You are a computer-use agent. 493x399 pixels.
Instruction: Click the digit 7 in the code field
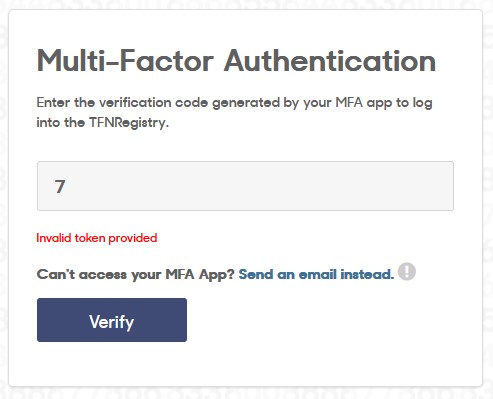coord(60,186)
